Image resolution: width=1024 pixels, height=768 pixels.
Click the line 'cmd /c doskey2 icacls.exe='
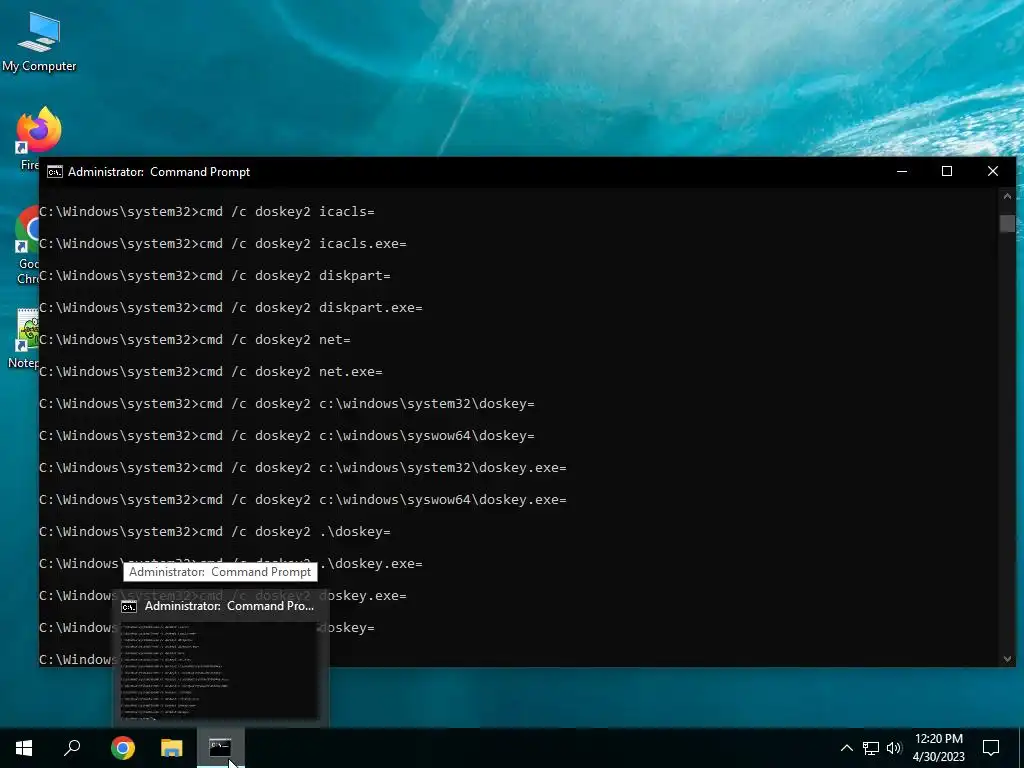[303, 244]
